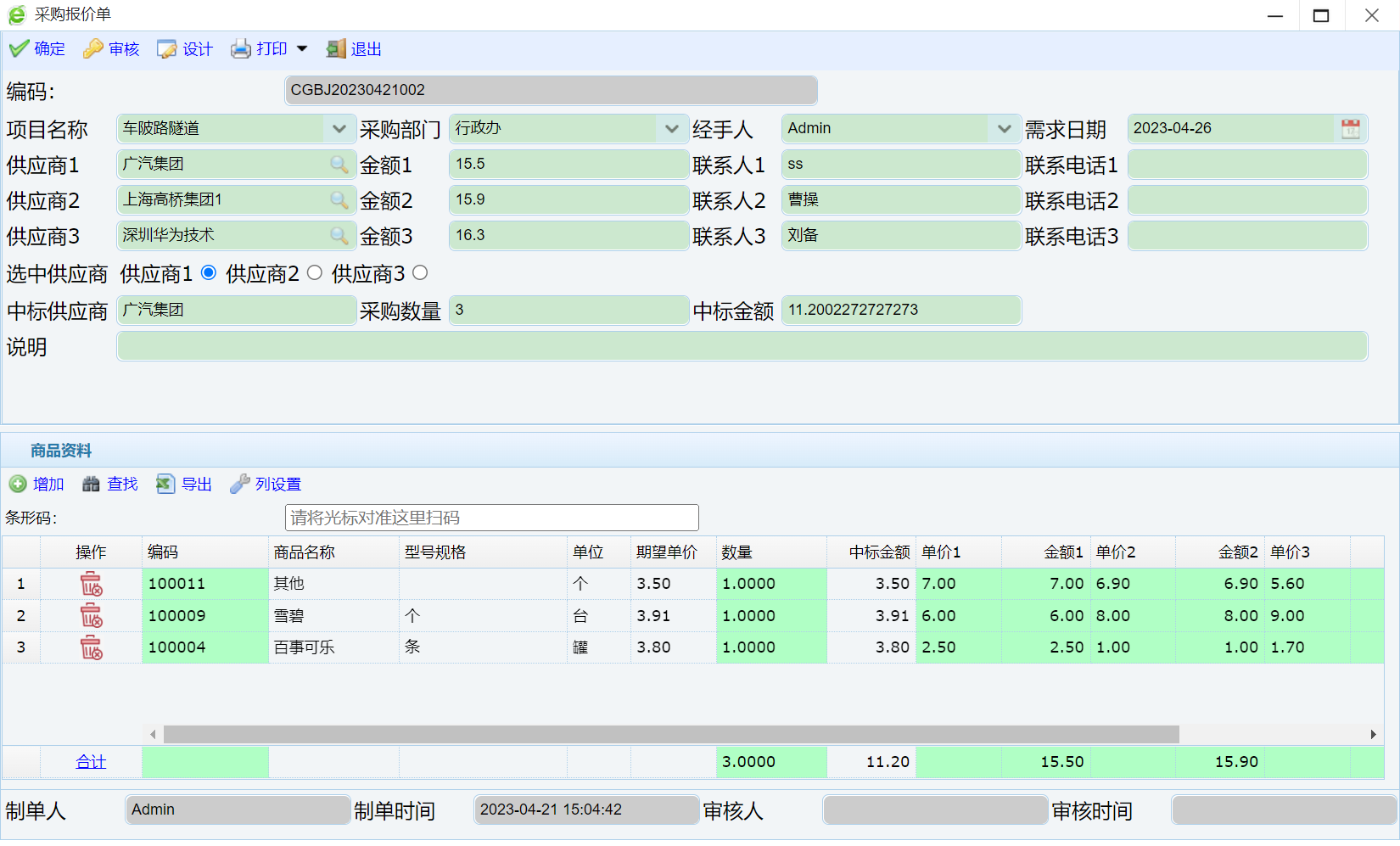This screenshot has height=846, width=1400.
Task: Select the 供应商3 radio button
Action: (x=420, y=273)
